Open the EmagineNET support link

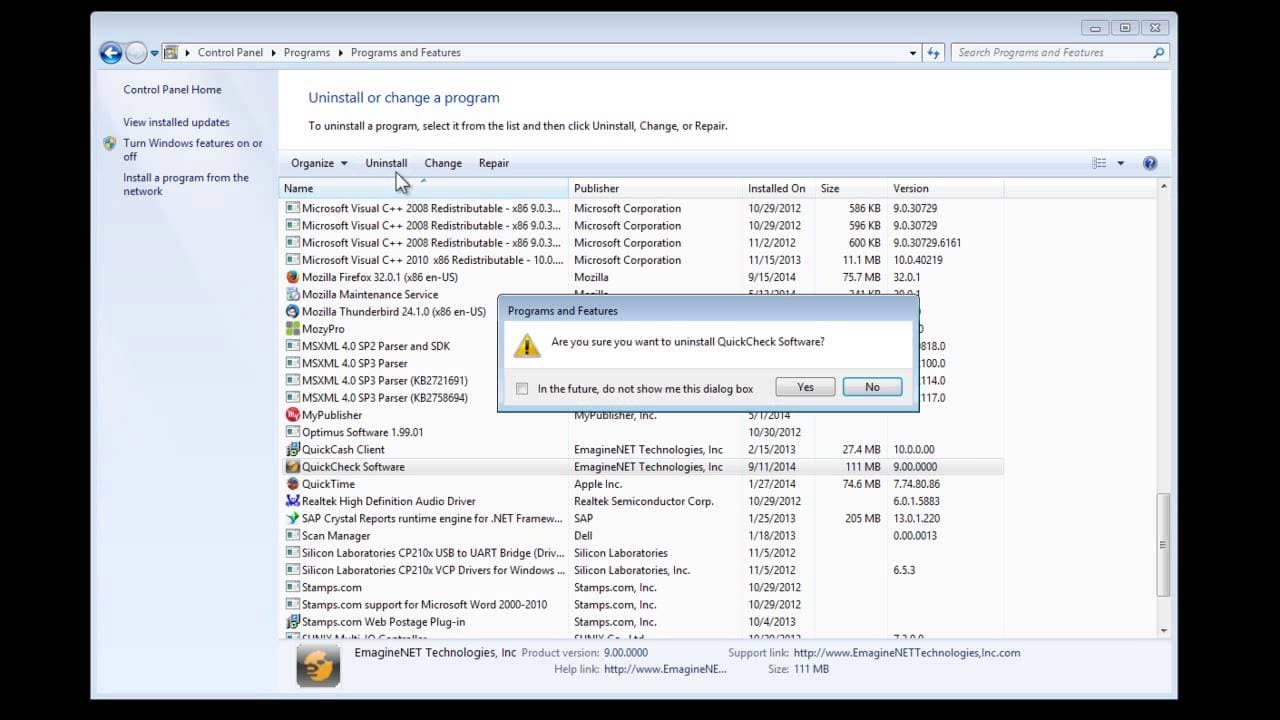(x=907, y=653)
